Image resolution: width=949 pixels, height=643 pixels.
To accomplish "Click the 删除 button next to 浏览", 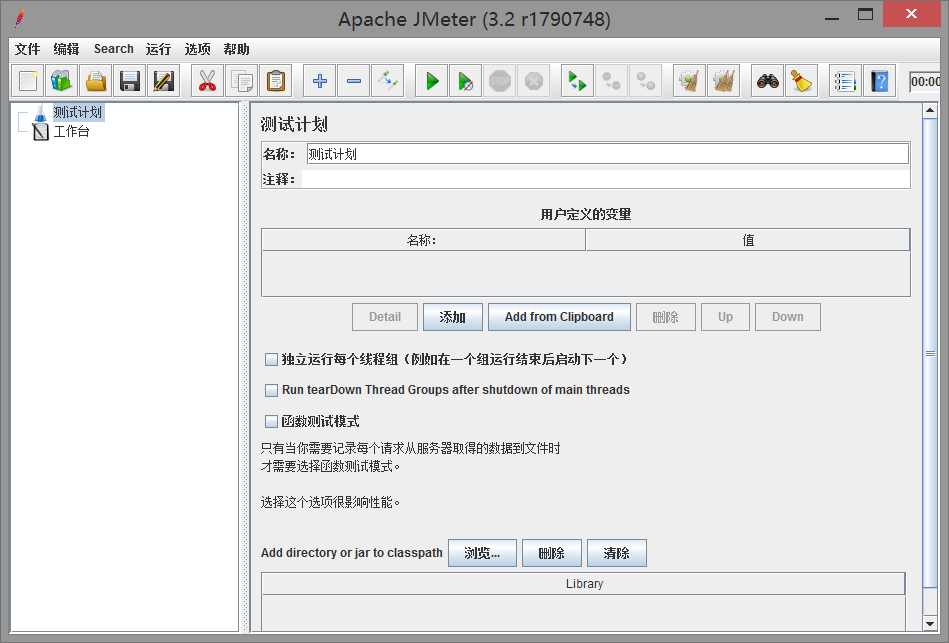I will [551, 553].
